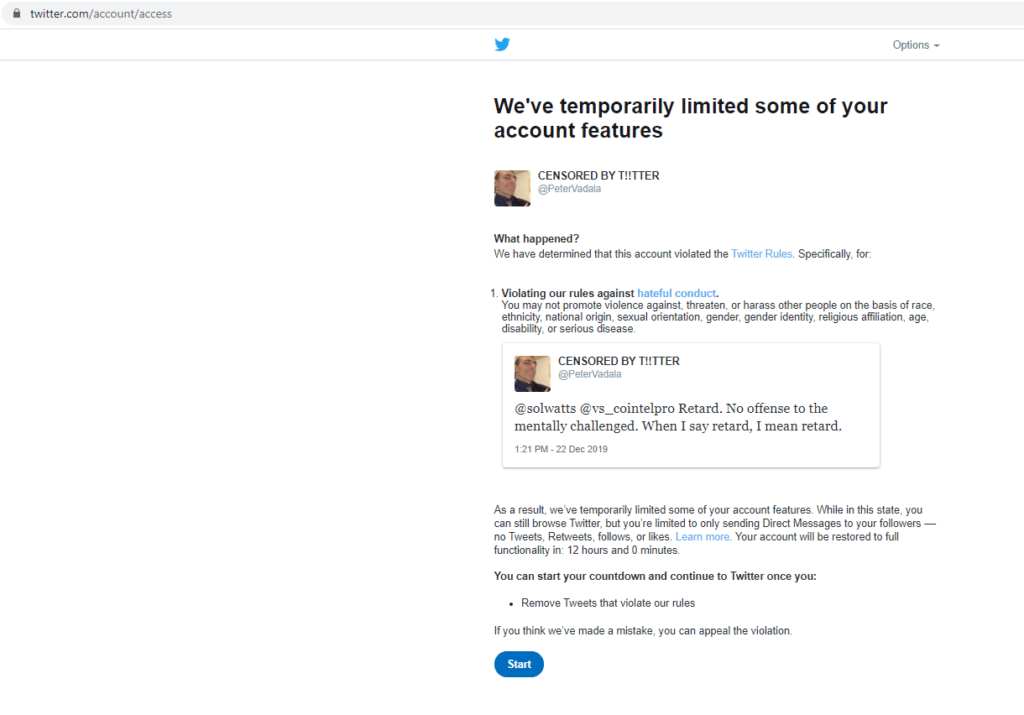Click the display name in the tweet card

coord(618,361)
